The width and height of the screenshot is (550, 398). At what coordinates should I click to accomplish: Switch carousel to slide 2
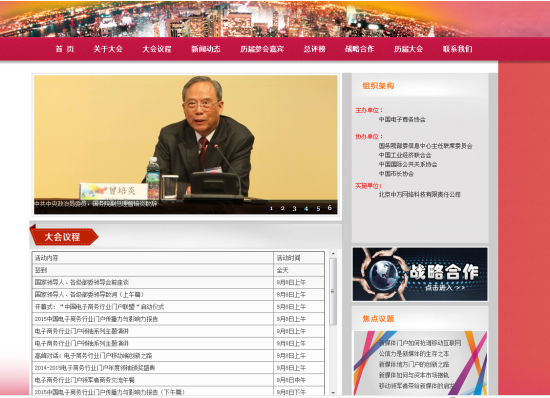tap(282, 208)
